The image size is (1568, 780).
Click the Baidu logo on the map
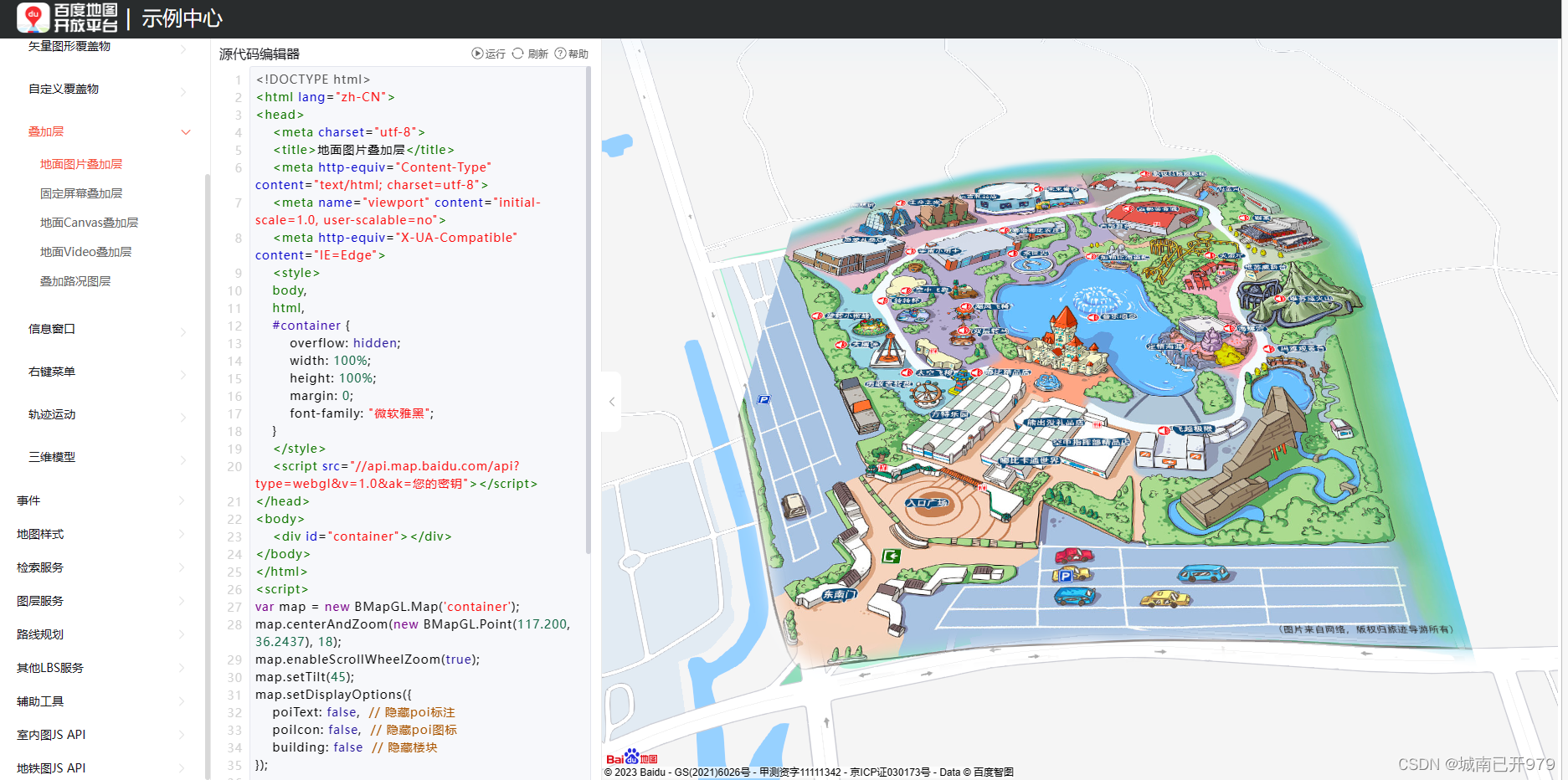point(632,757)
